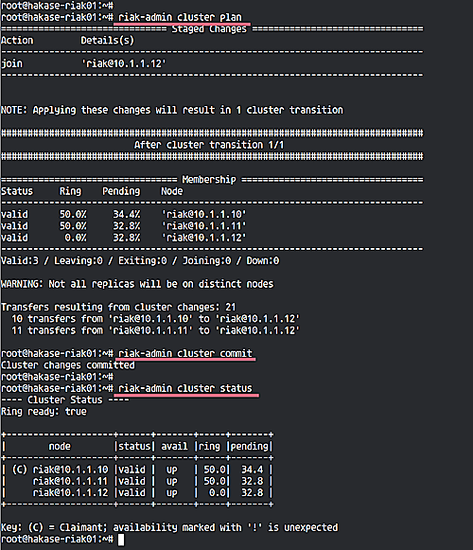Viewport: 473px width, 550px height.
Task: Click the 'Staged Changes' header text
Action: (209, 29)
